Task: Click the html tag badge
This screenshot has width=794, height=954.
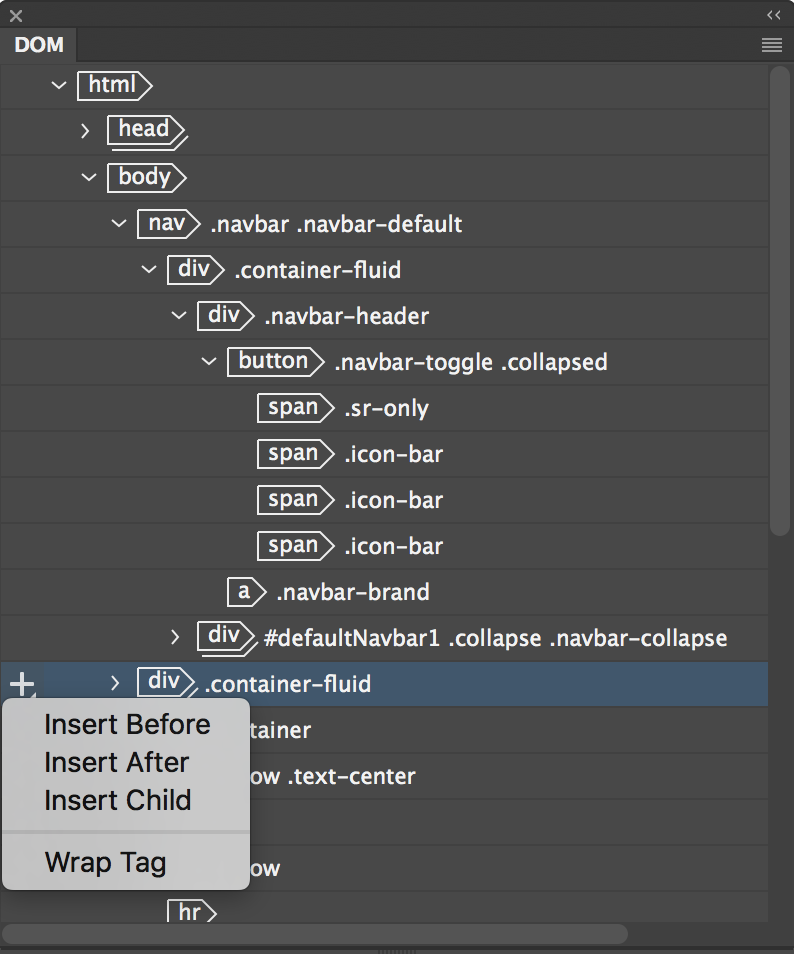Action: 113,86
